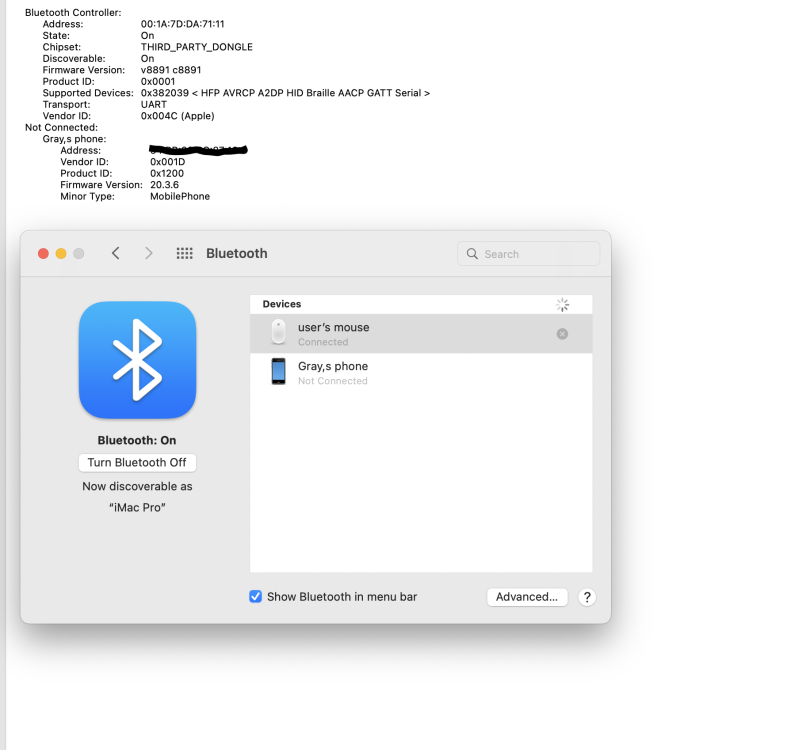Click the large blue Bluetooth logo icon
This screenshot has width=810, height=750.
137,360
